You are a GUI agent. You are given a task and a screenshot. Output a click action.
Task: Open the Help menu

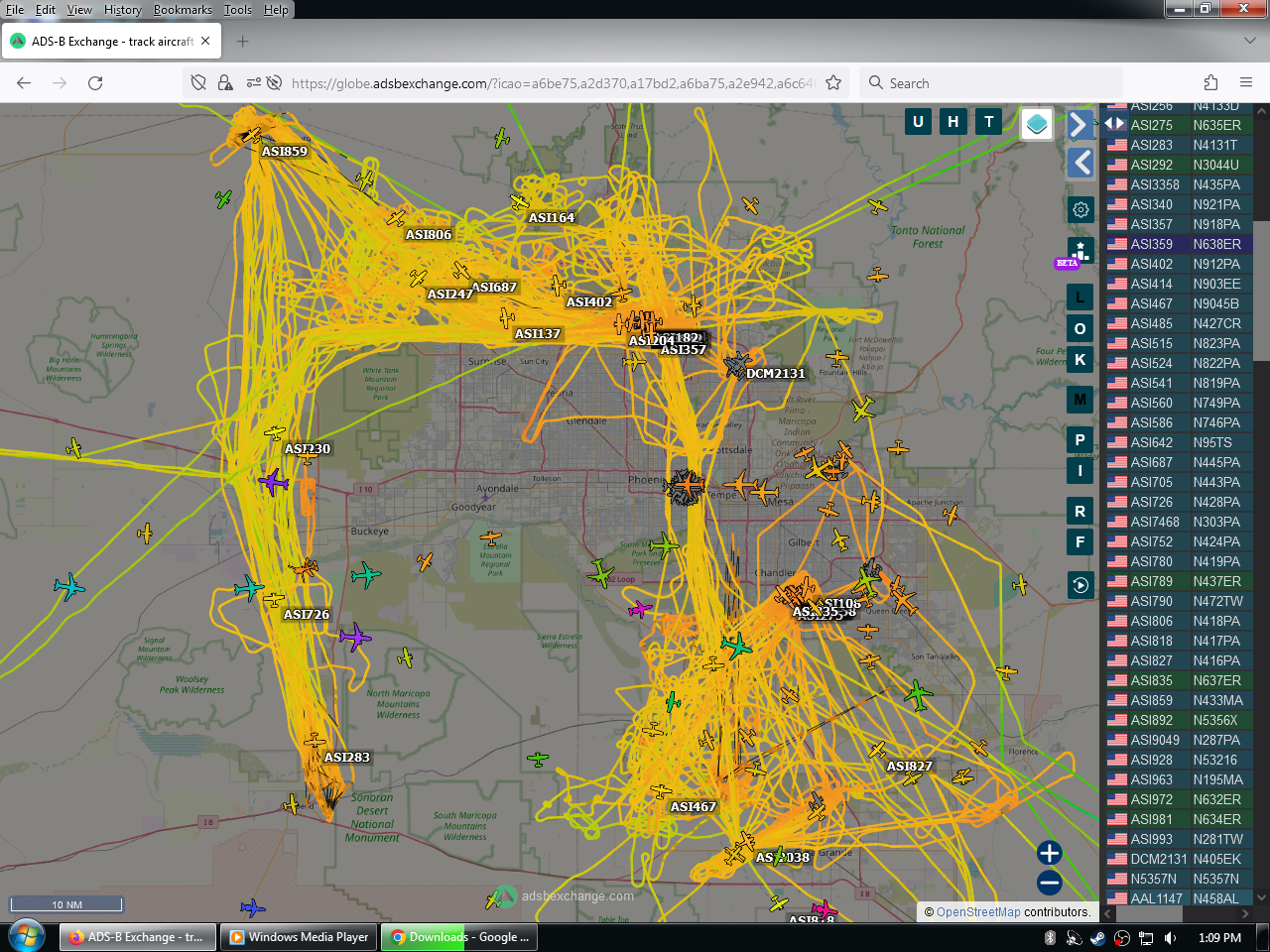(276, 10)
